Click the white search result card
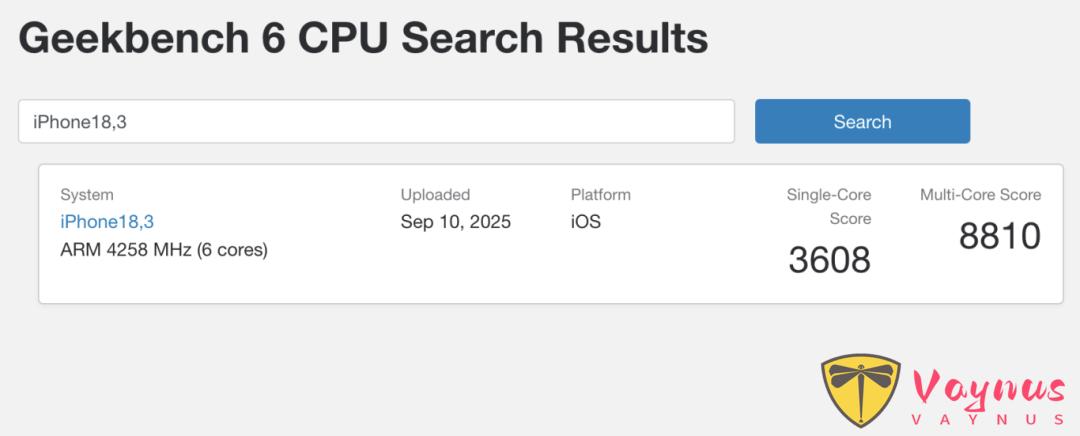Screen dimensions: 1080x436 pos(550,233)
